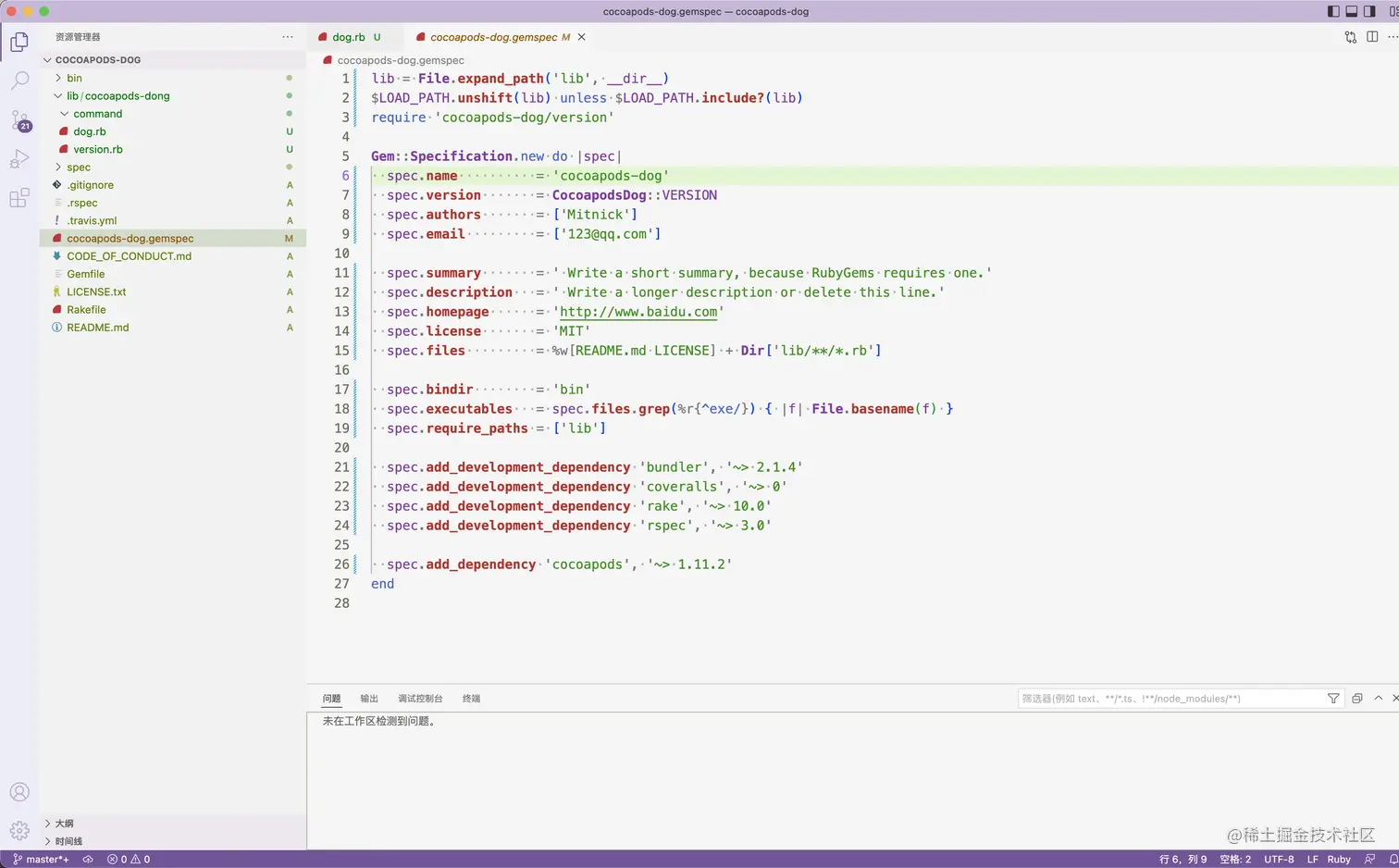Collapse the lib/cocoapods-dong folder

(x=118, y=96)
